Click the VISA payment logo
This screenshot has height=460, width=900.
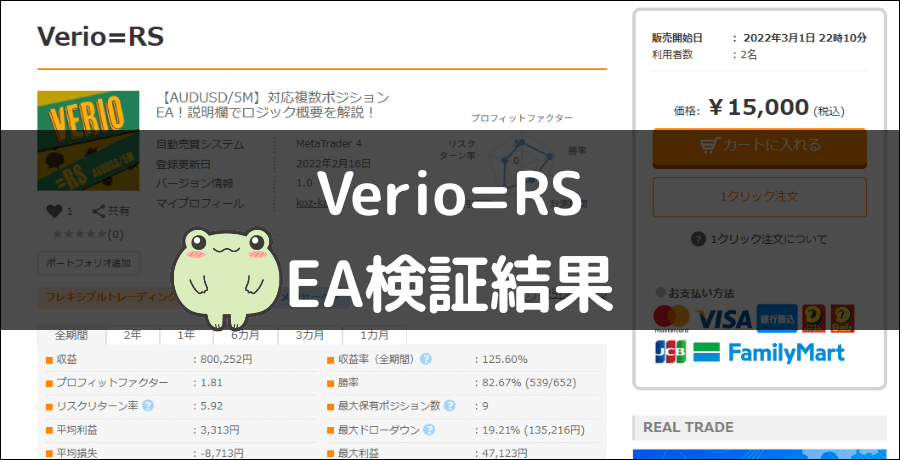[723, 318]
